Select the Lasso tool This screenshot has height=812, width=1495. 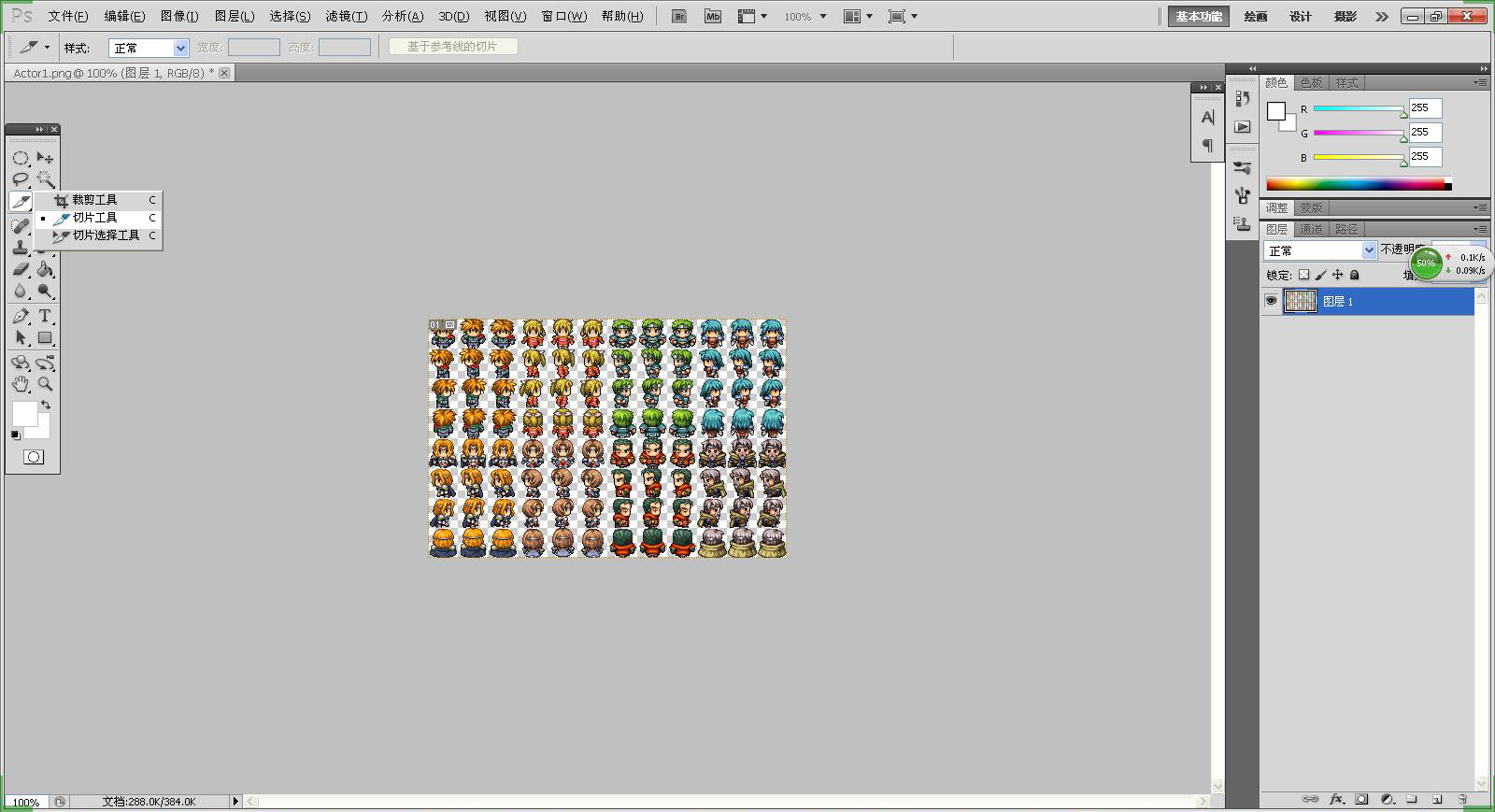(x=21, y=179)
